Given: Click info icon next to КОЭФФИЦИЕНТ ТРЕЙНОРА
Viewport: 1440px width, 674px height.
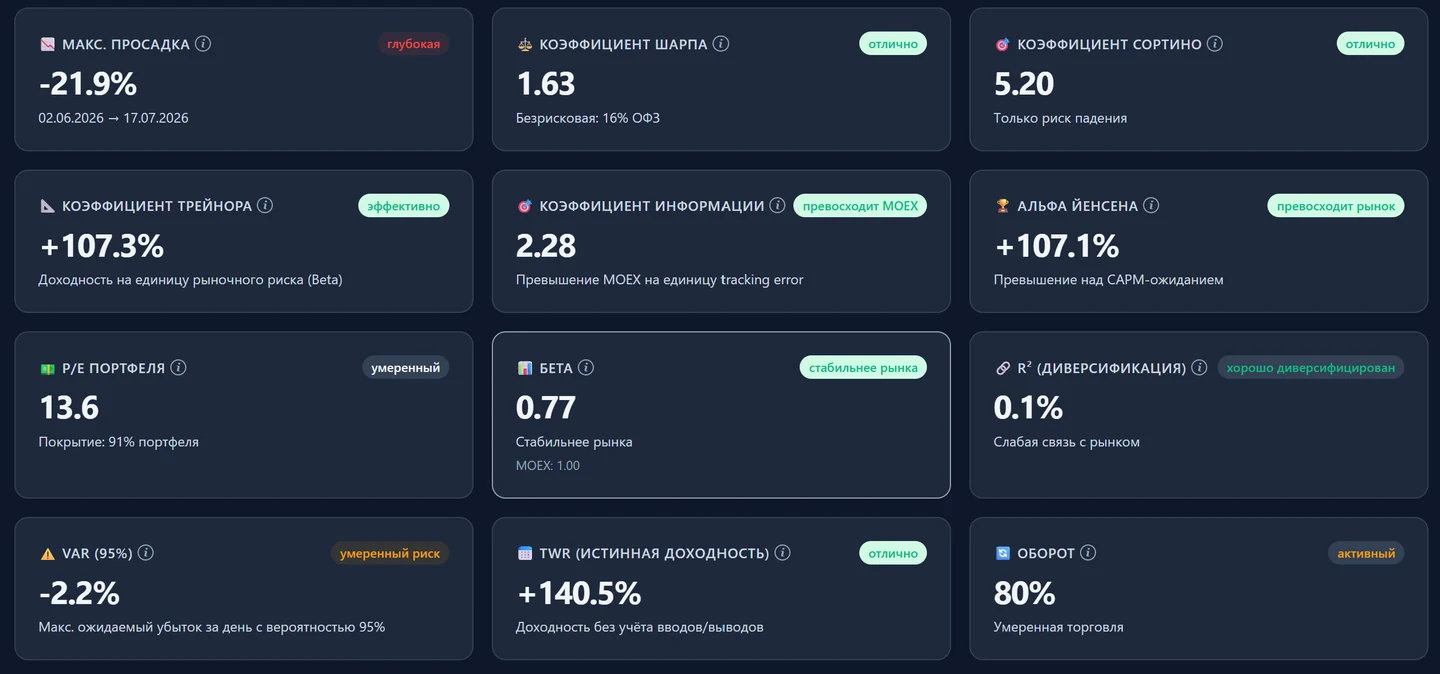Looking at the screenshot, I should [x=265, y=205].
